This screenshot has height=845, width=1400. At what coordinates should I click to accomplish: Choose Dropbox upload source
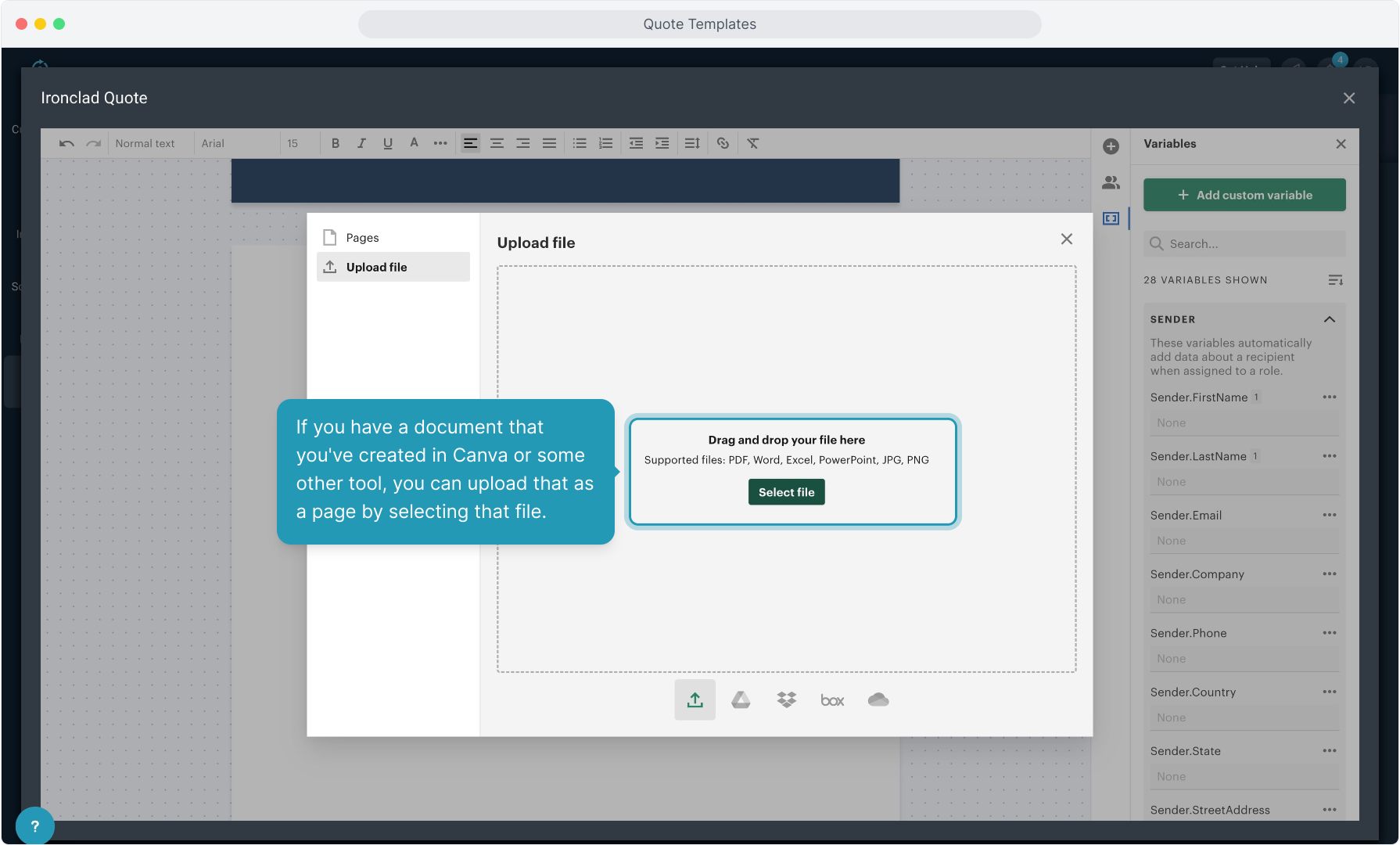(786, 700)
